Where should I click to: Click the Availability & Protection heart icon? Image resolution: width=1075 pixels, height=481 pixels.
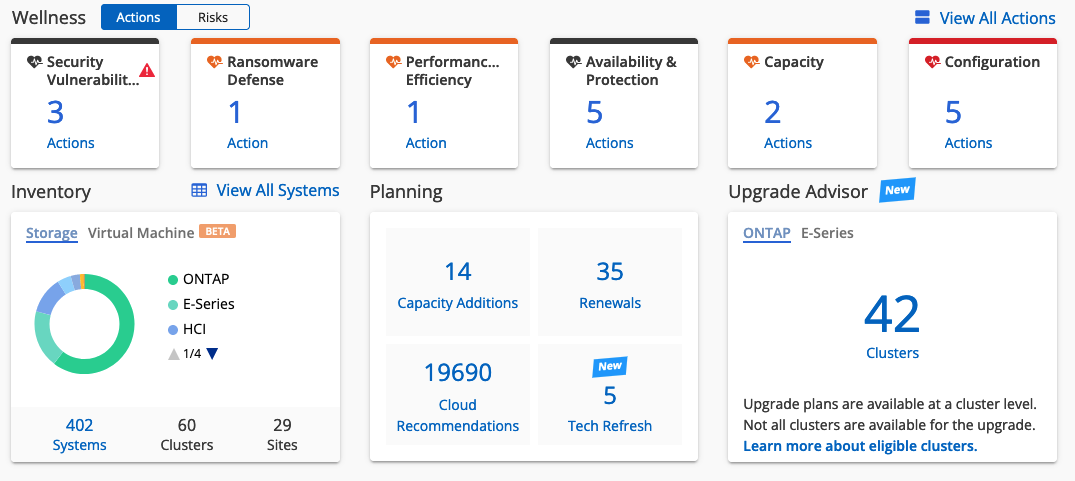point(573,62)
